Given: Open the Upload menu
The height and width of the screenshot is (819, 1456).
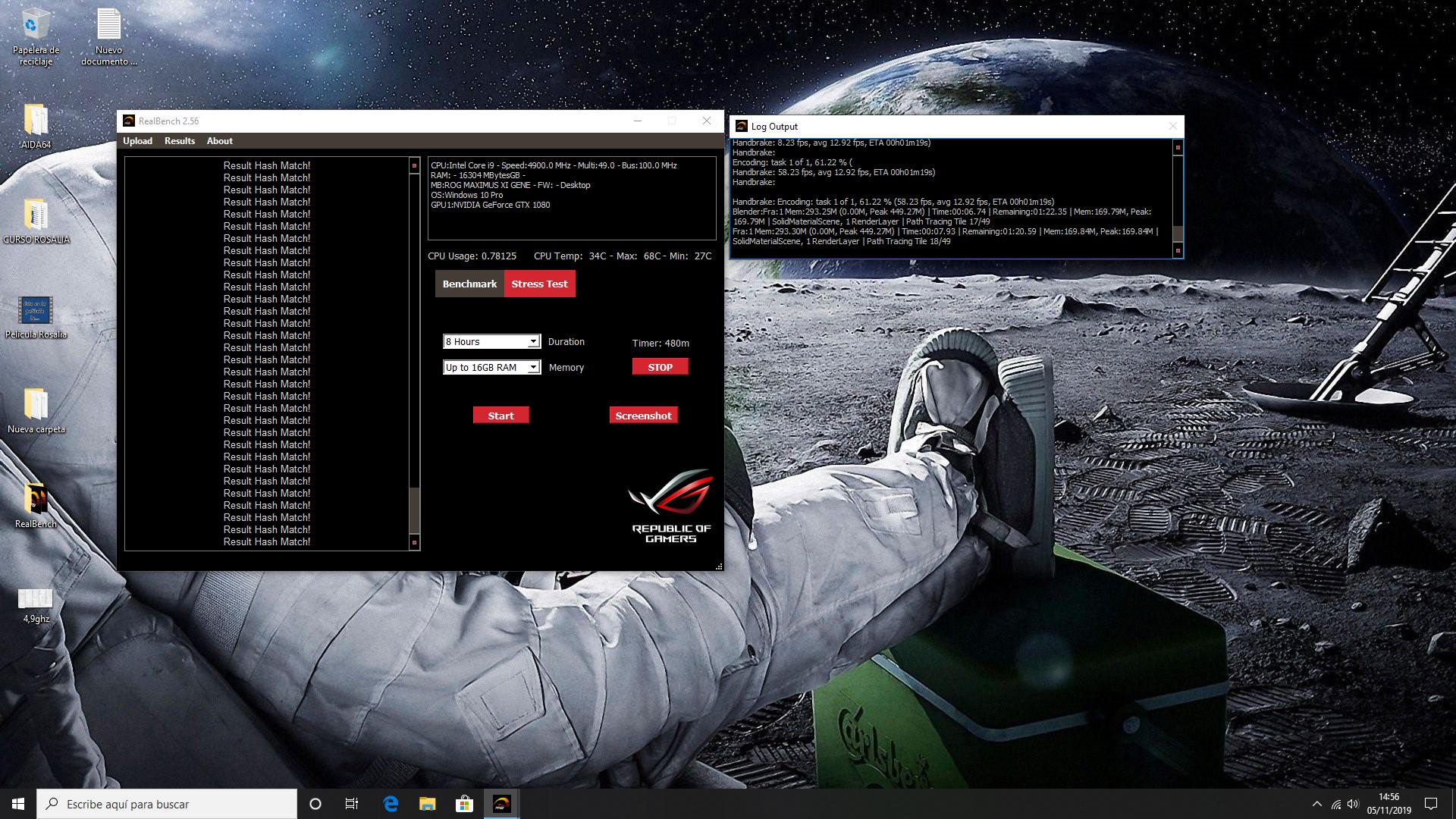Looking at the screenshot, I should pyautogui.click(x=137, y=141).
